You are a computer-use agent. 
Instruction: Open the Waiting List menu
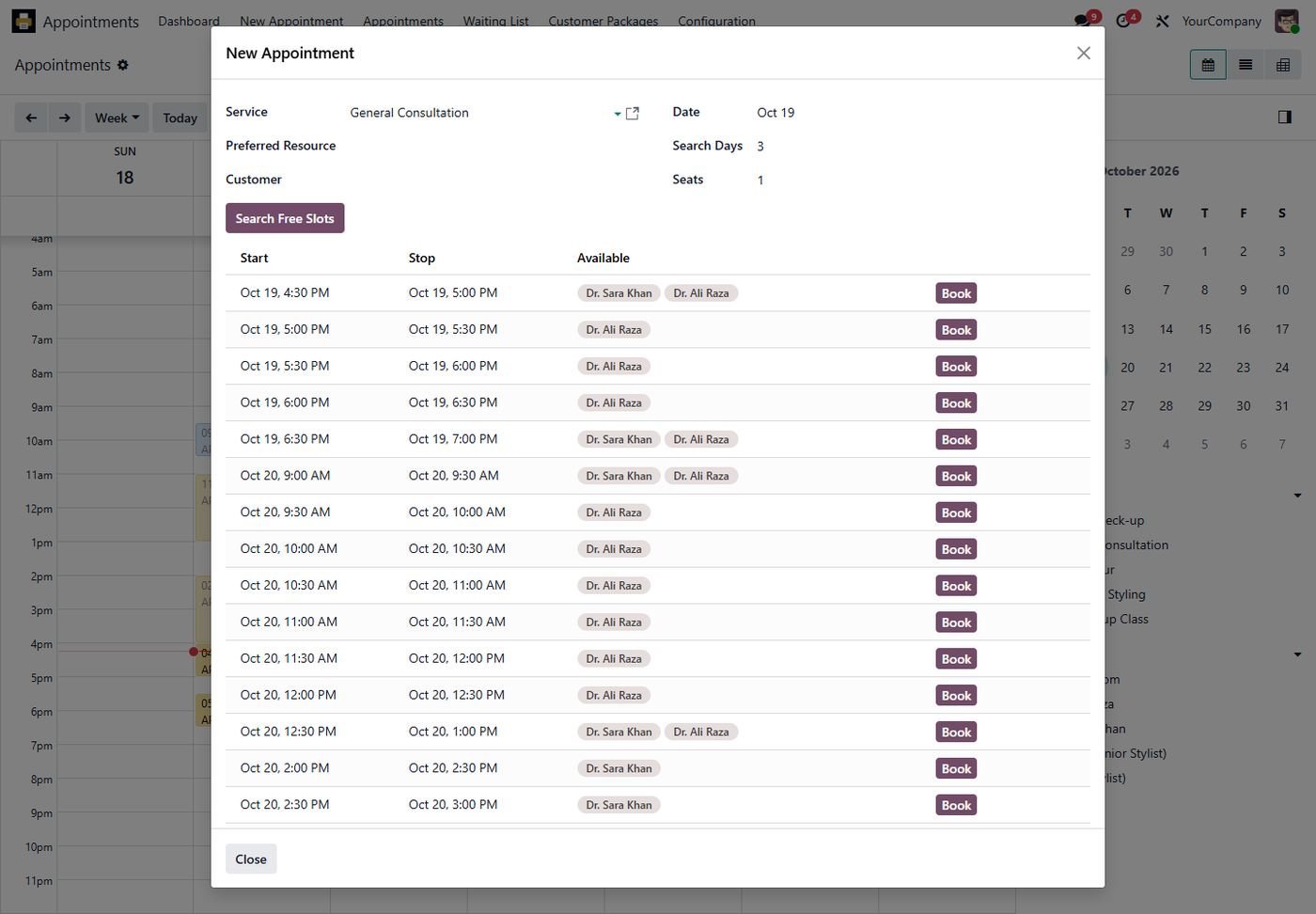[x=495, y=21]
